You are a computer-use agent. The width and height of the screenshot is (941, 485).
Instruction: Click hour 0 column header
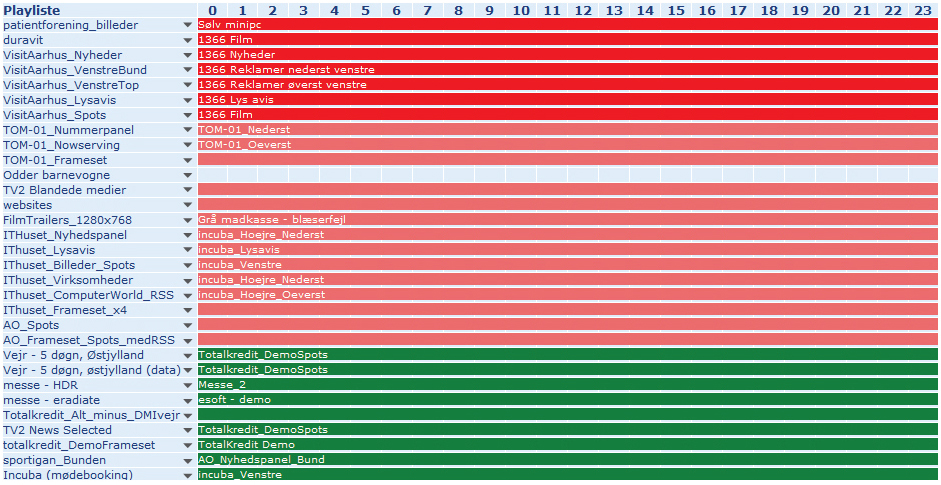tap(212, 10)
